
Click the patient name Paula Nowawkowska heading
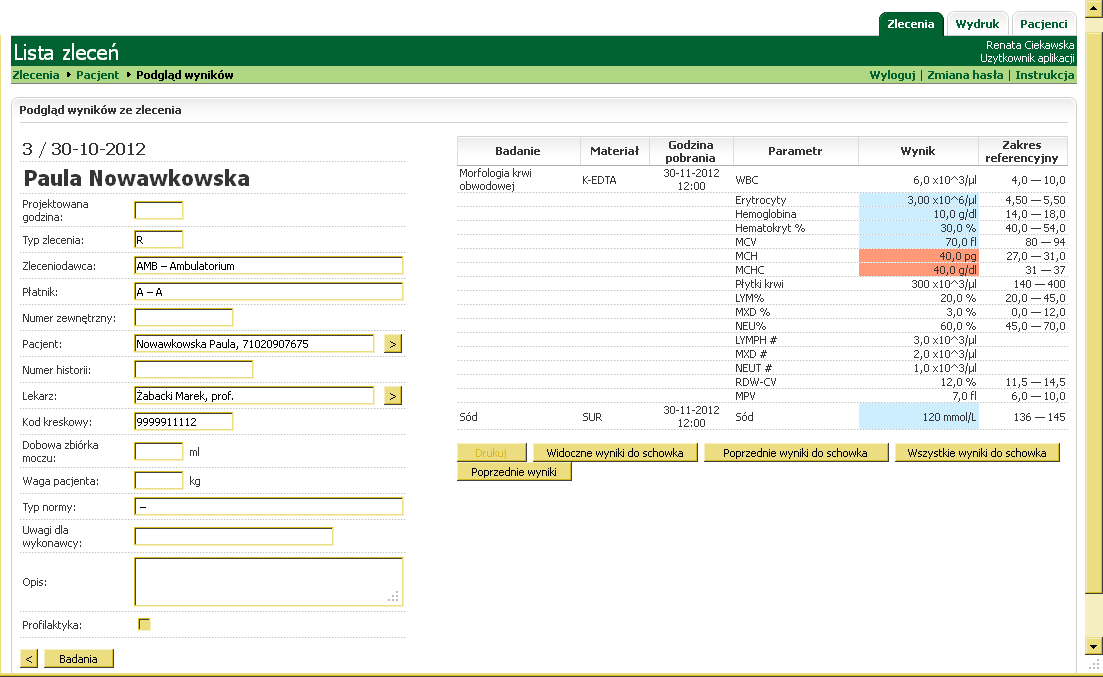pos(136,178)
